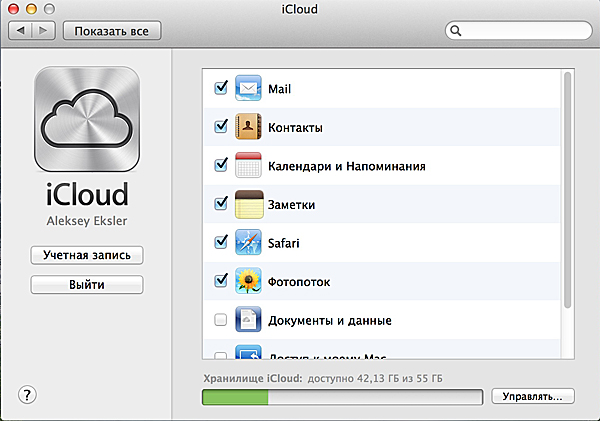Uncheck the Mail checkbox
600x421 pixels.
(221, 88)
